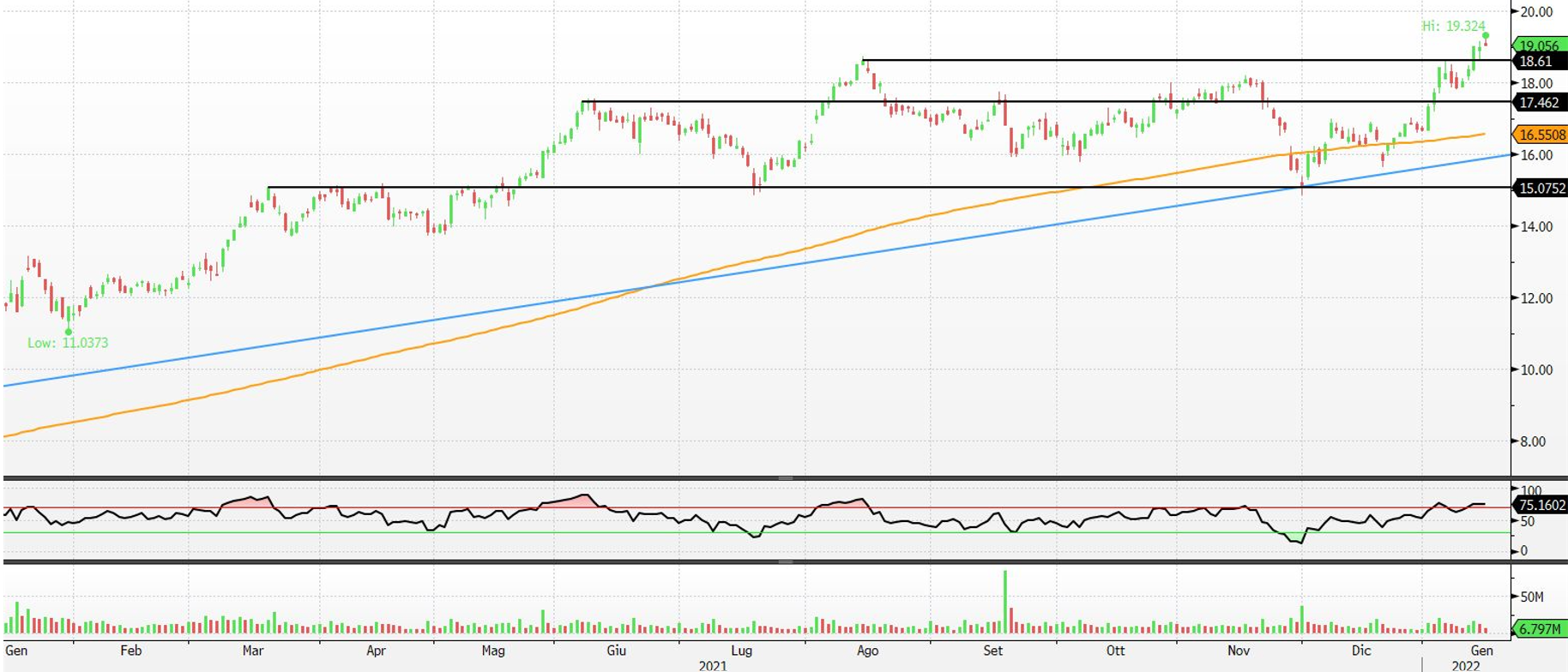The width and height of the screenshot is (1568, 672).
Task: Click the 12.00 price axis label
Action: click(1536, 298)
